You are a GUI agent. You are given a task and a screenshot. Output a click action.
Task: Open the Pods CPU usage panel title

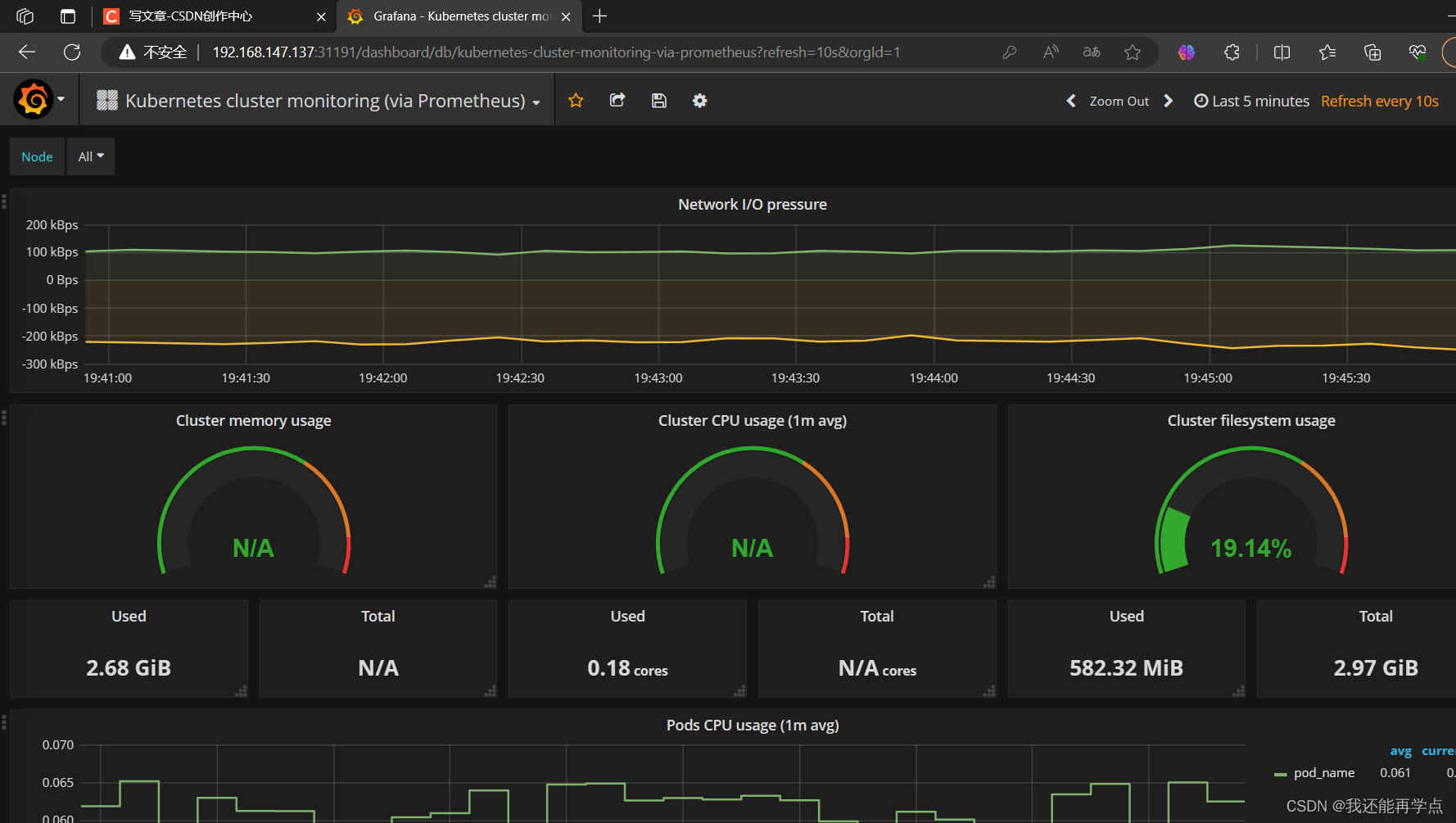coord(753,726)
